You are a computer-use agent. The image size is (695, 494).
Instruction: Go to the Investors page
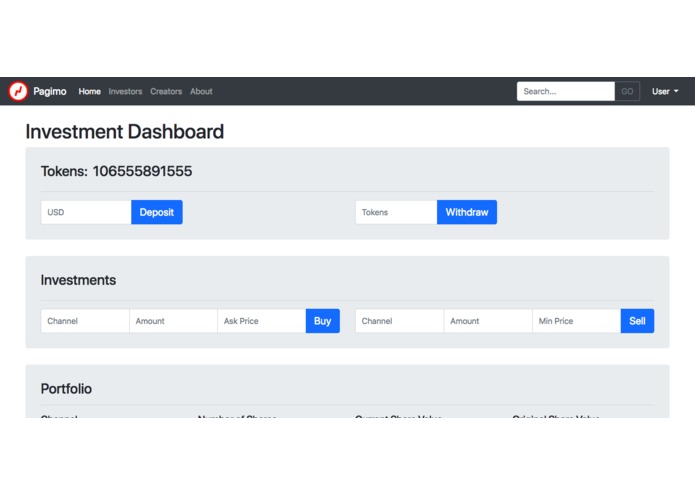125,91
